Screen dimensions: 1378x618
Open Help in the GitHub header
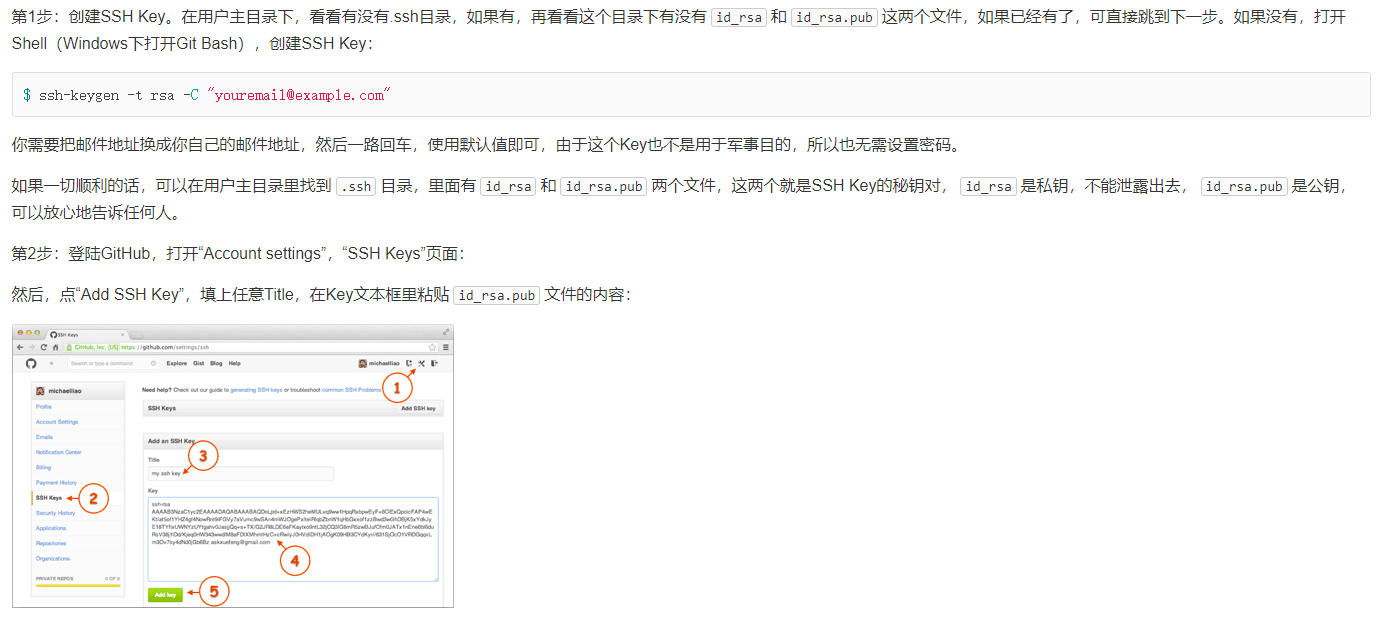(x=234, y=363)
